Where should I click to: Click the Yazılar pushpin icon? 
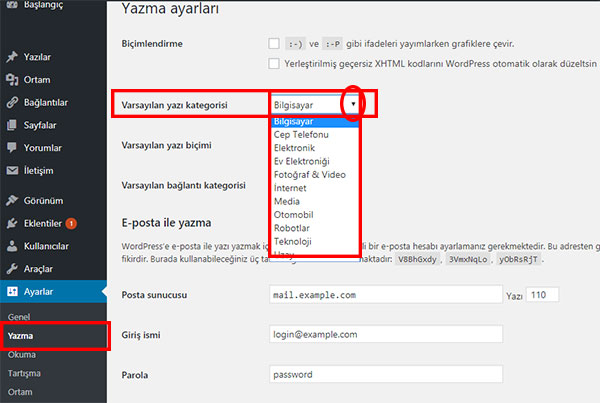12,57
